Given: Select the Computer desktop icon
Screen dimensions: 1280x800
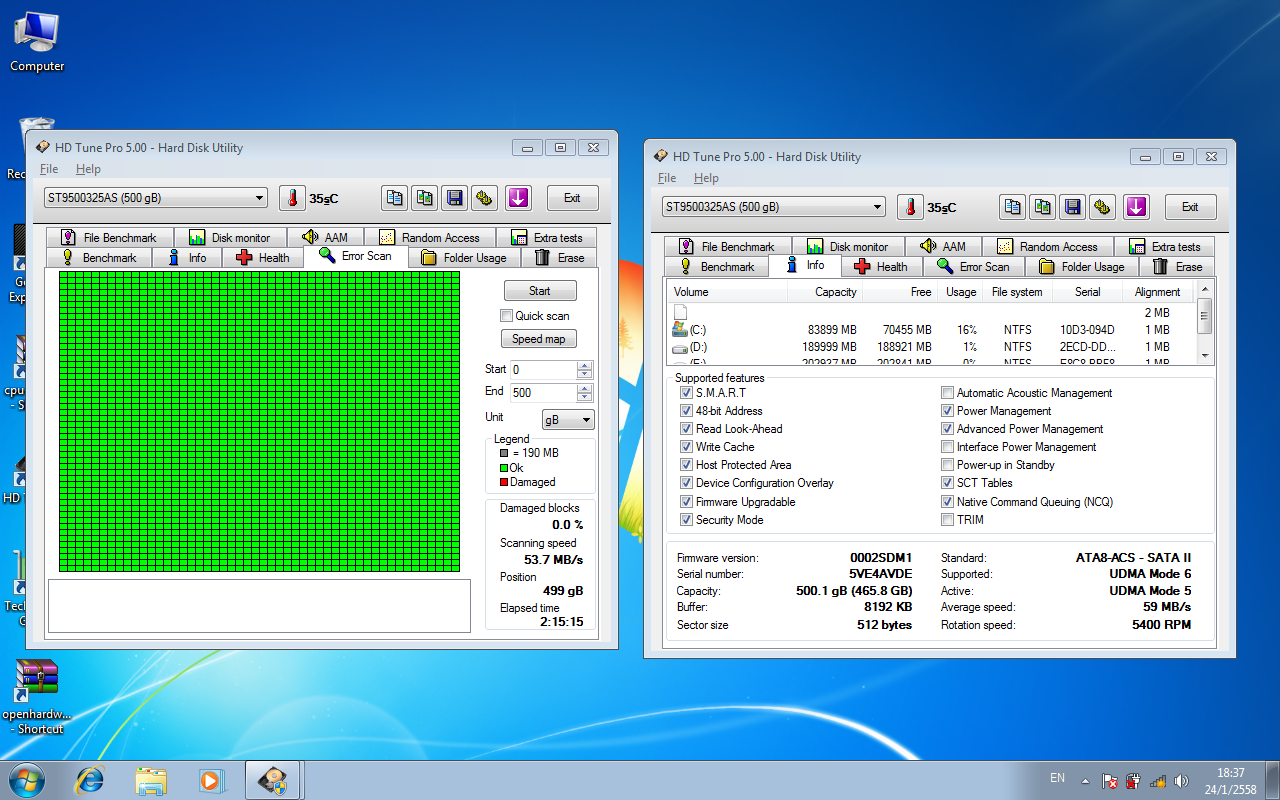Looking at the screenshot, I should click(37, 42).
